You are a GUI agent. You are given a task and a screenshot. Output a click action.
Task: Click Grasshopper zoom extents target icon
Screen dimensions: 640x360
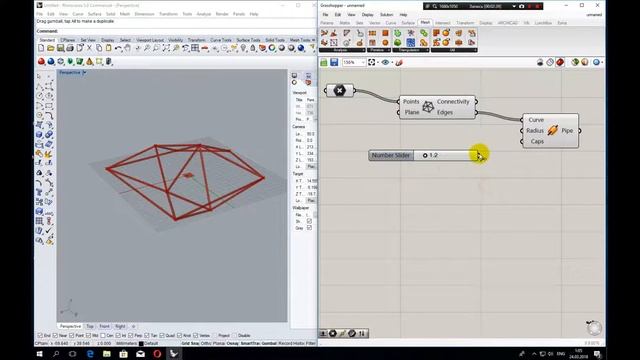pos(371,62)
